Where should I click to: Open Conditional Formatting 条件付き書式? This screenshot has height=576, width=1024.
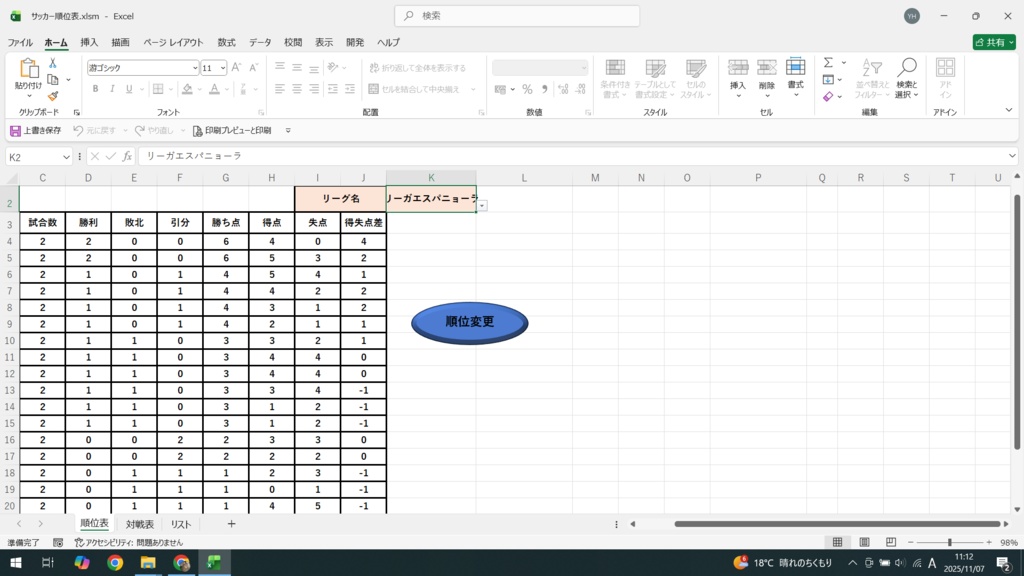(615, 78)
